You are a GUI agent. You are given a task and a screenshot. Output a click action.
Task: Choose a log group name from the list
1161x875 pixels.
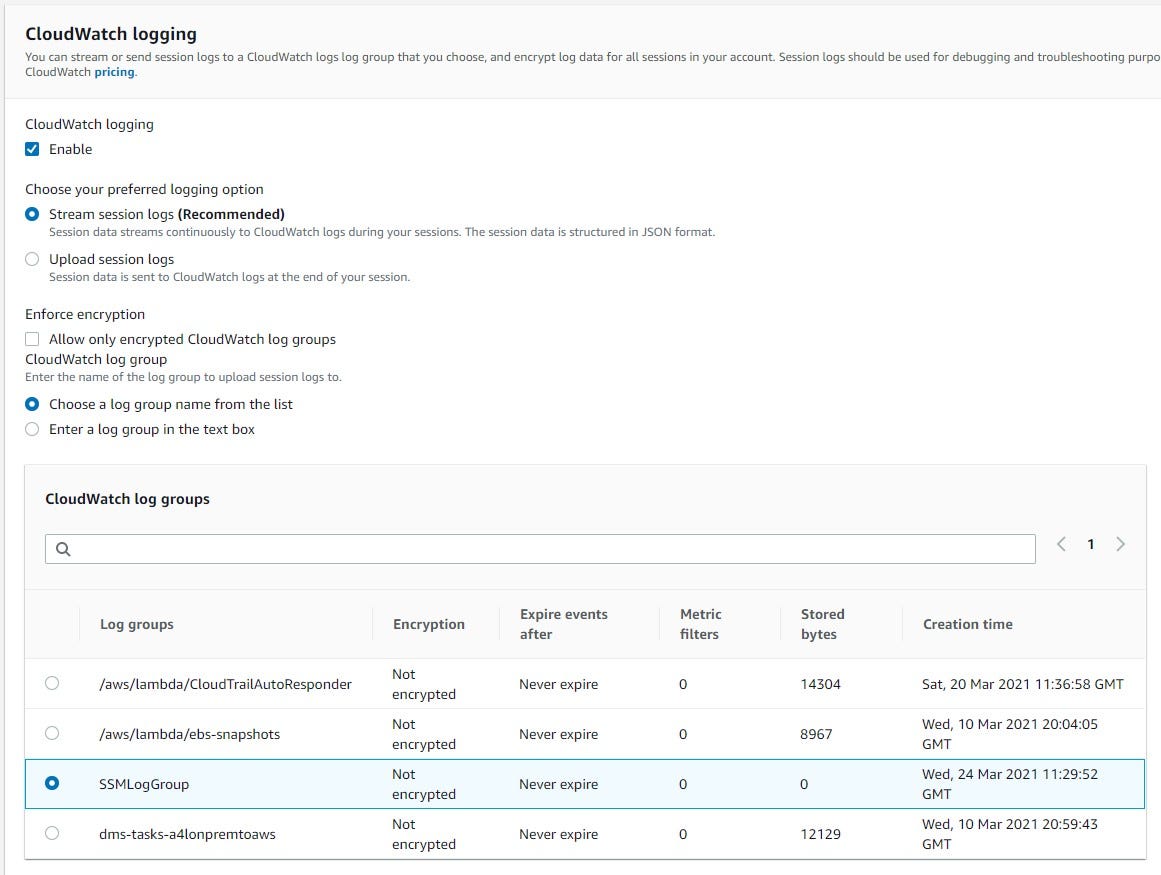[x=32, y=404]
